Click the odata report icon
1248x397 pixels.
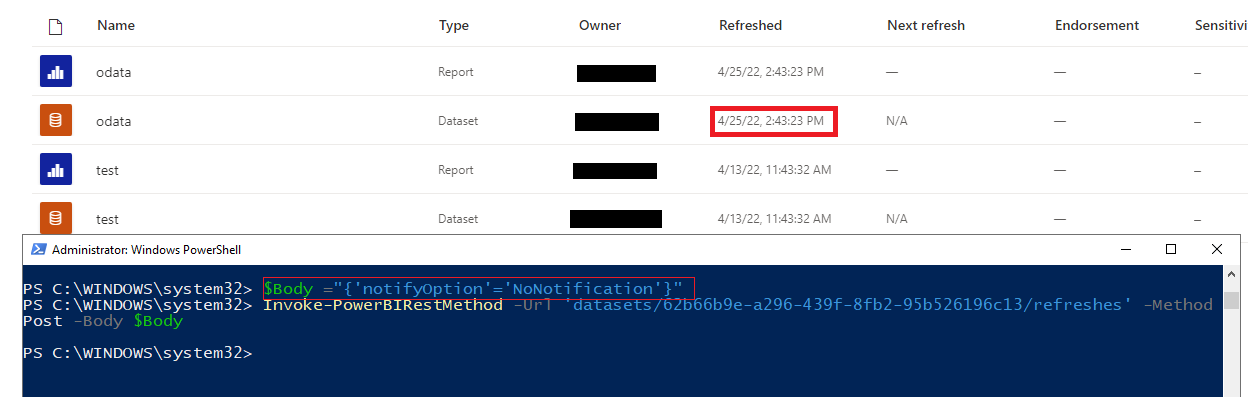(x=56, y=72)
